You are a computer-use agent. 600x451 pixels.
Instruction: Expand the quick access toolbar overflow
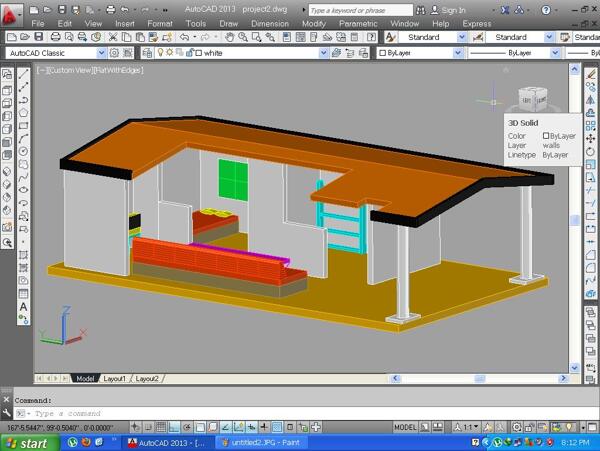tap(165, 10)
